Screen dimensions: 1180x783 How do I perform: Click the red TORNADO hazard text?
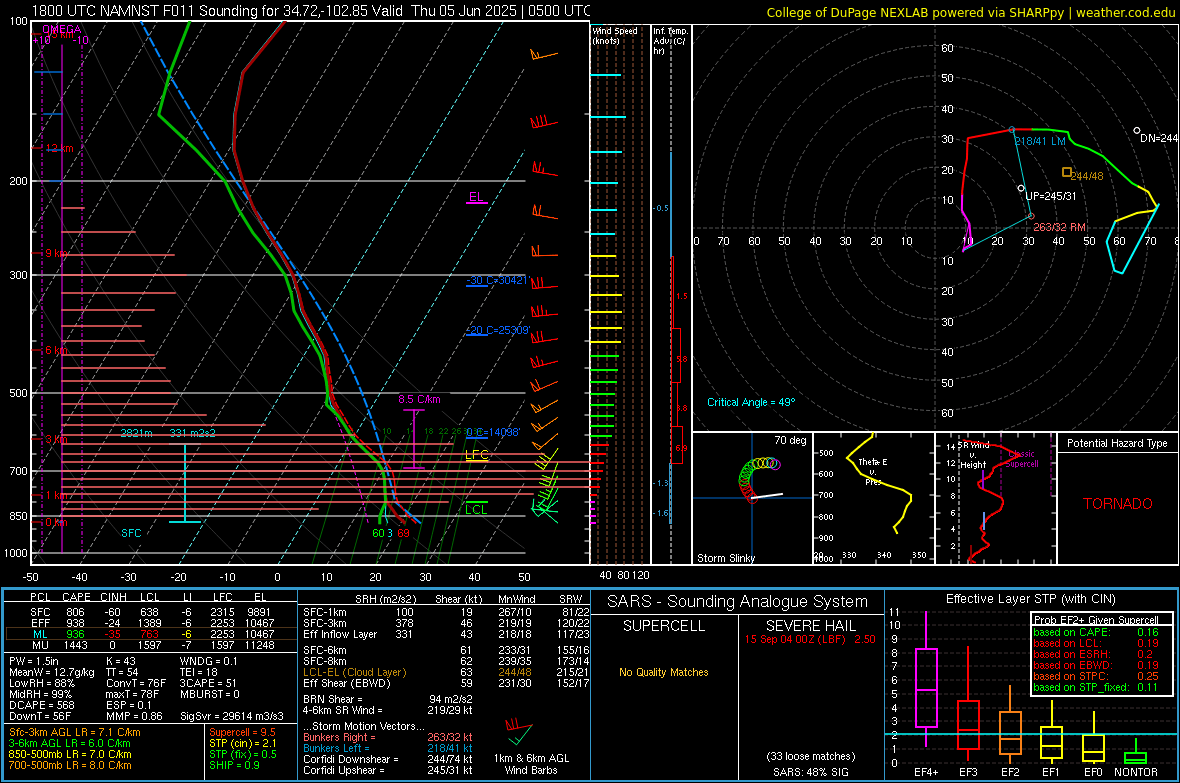pyautogui.click(x=1118, y=504)
